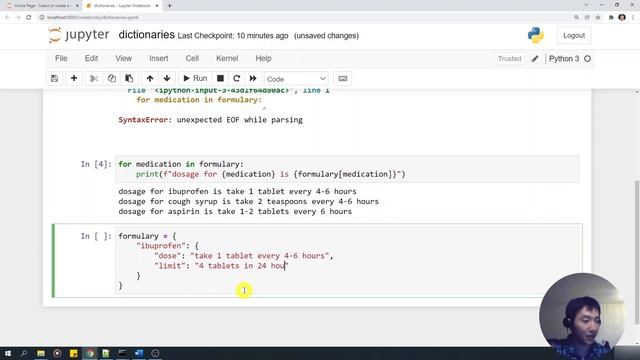Viewport: 640px width, 360px height.
Task: Click the Python logo in header
Action: click(536, 36)
